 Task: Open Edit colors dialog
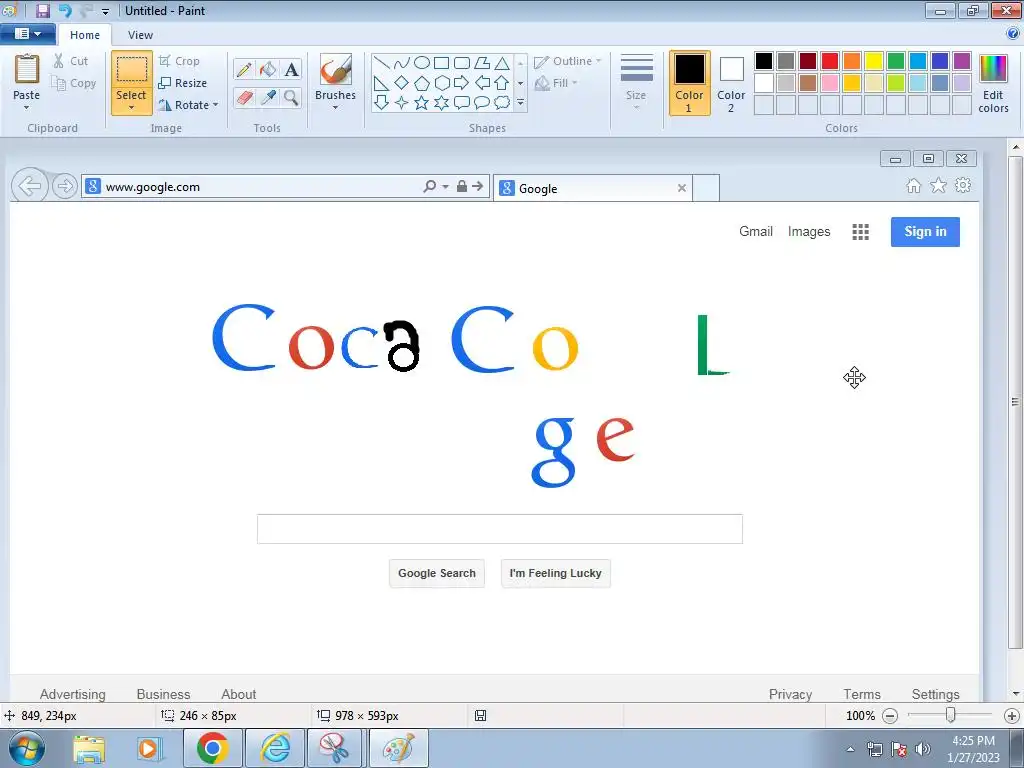[x=993, y=85]
